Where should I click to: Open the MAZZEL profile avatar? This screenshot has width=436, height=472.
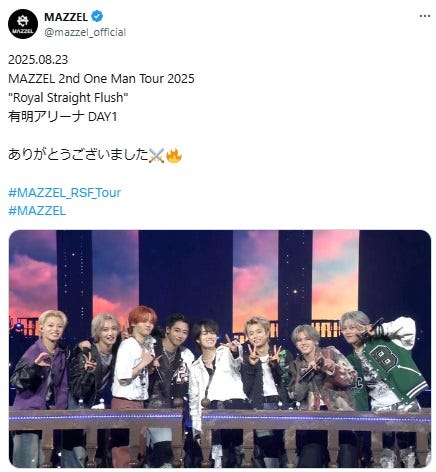click(23, 24)
